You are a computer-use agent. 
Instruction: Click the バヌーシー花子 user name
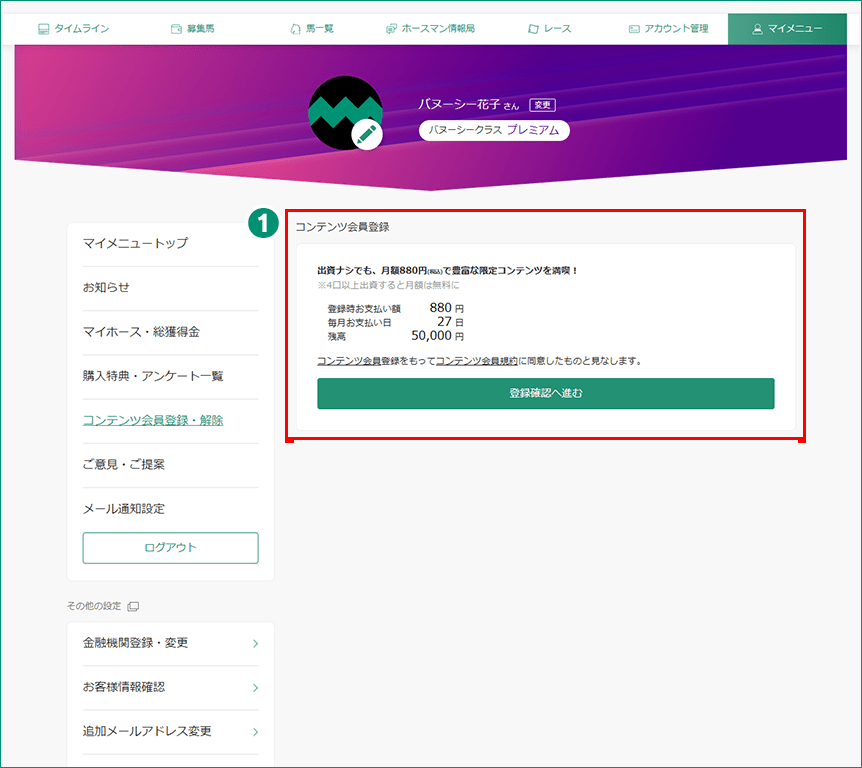(460, 104)
